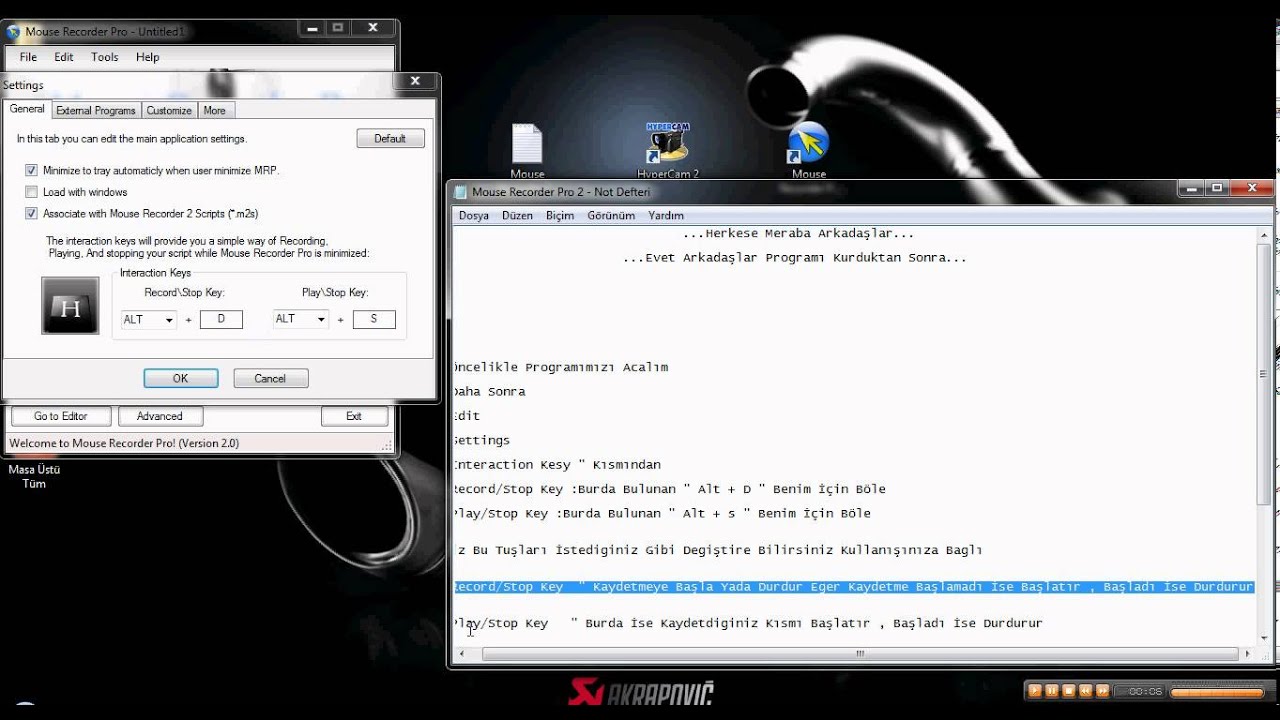Fast forward in the orange media player
This screenshot has height=720, width=1280.
pyautogui.click(x=1103, y=691)
